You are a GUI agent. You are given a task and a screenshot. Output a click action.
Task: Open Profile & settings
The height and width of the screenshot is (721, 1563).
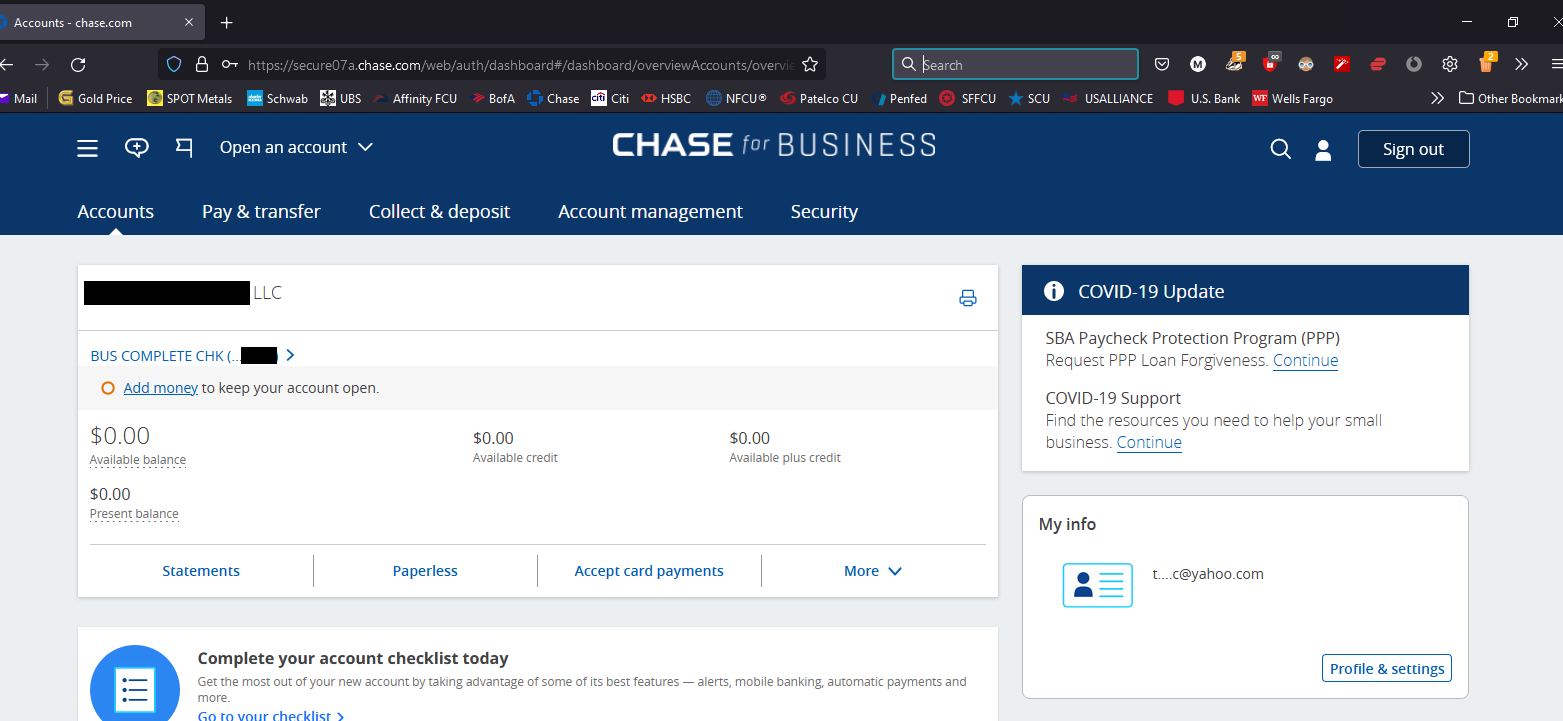click(1386, 669)
